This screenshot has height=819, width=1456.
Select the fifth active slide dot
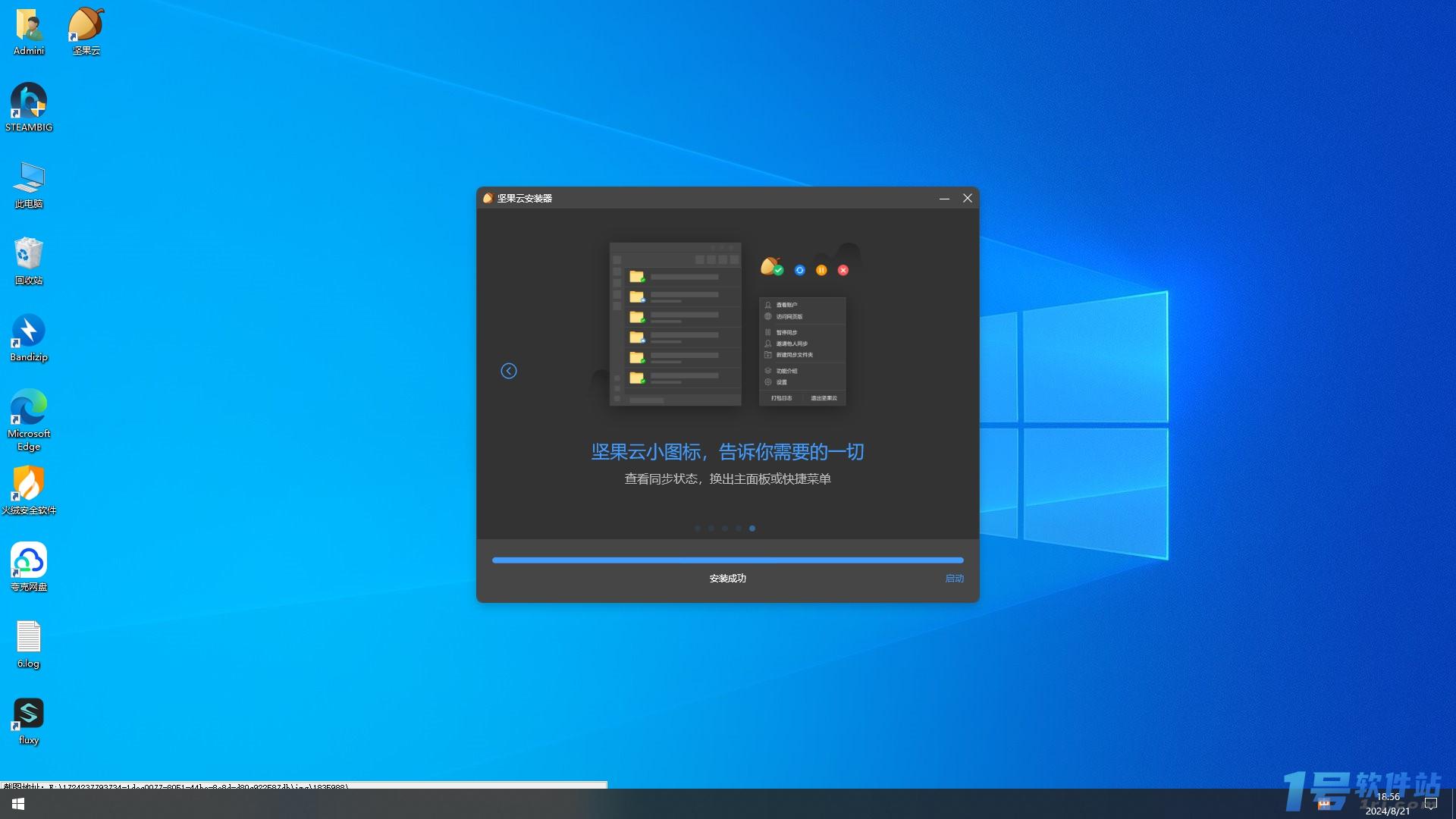(x=752, y=529)
